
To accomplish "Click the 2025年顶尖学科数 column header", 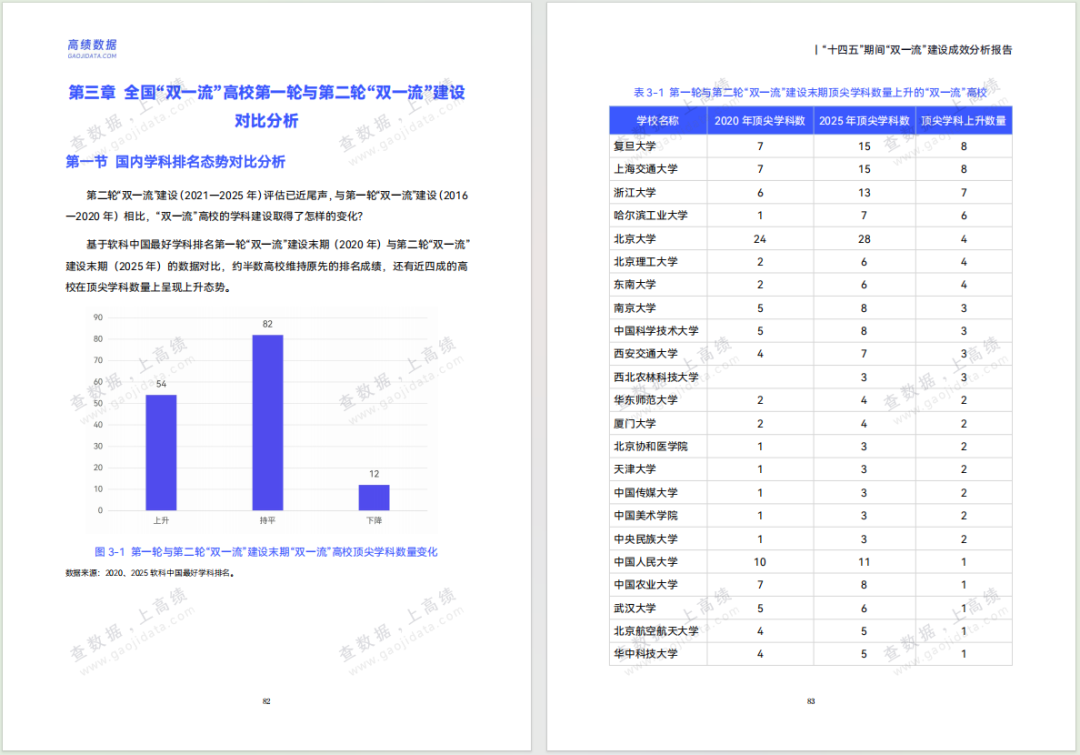I will click(864, 121).
